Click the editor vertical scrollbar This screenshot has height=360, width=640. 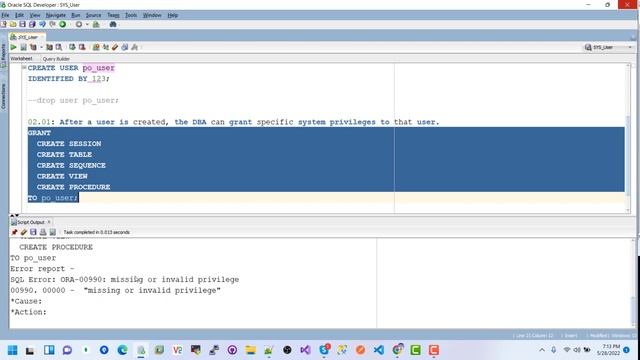tap(628, 138)
